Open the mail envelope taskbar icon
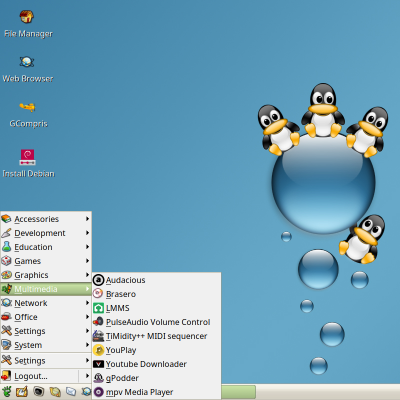The image size is (400, 400). (x=71, y=391)
